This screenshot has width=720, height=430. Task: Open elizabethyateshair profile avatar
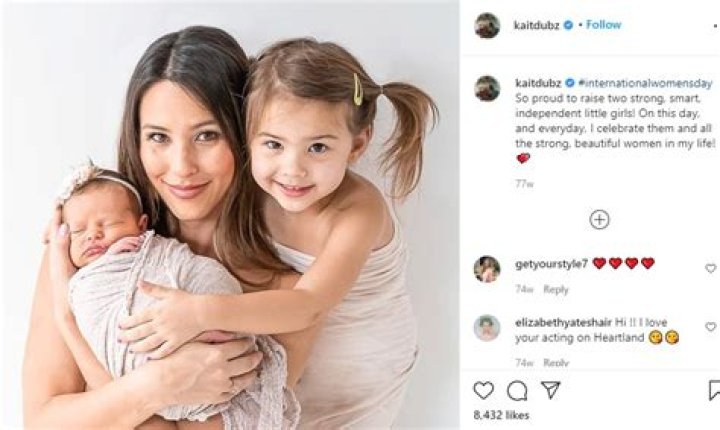click(487, 328)
